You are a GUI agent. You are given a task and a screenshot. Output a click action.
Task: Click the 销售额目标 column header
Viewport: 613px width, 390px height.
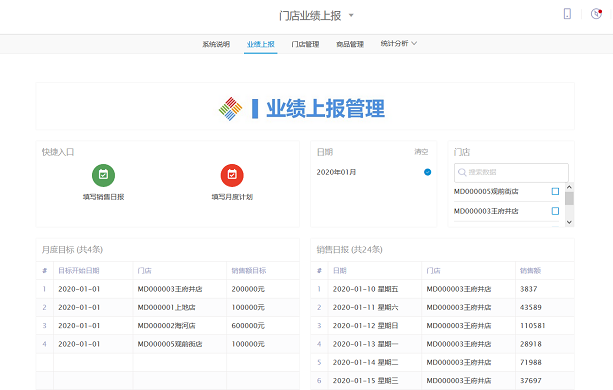click(249, 270)
